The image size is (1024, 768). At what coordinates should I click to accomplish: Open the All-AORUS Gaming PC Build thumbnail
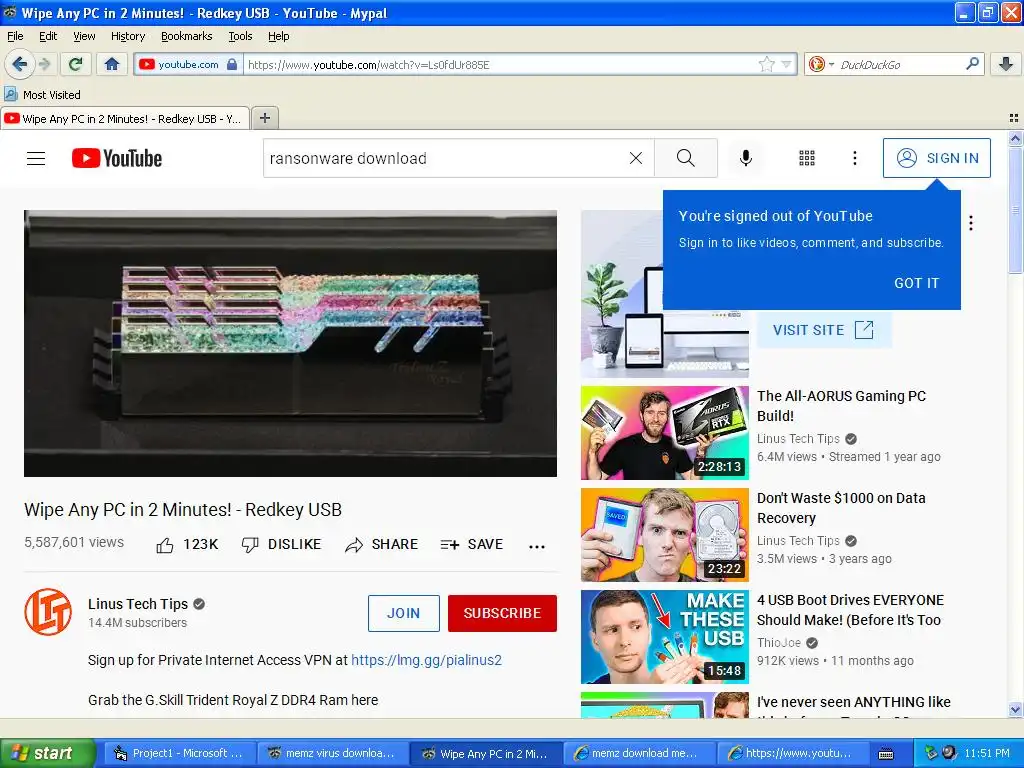click(x=665, y=433)
